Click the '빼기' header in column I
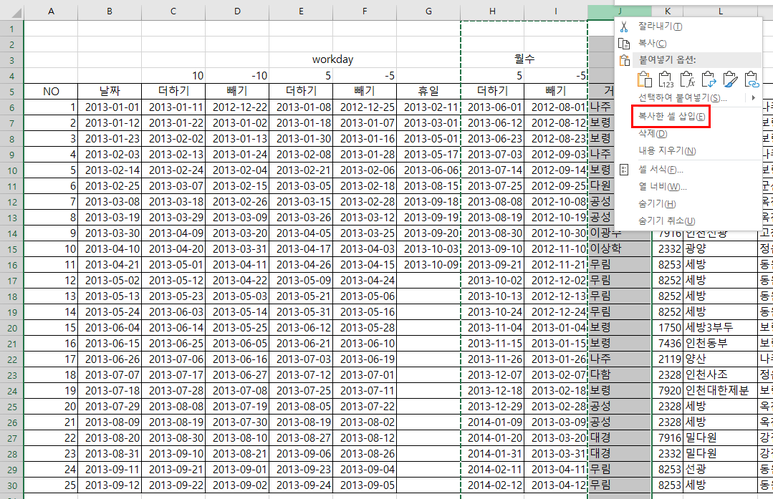This screenshot has height=499, width=773. click(x=556, y=91)
